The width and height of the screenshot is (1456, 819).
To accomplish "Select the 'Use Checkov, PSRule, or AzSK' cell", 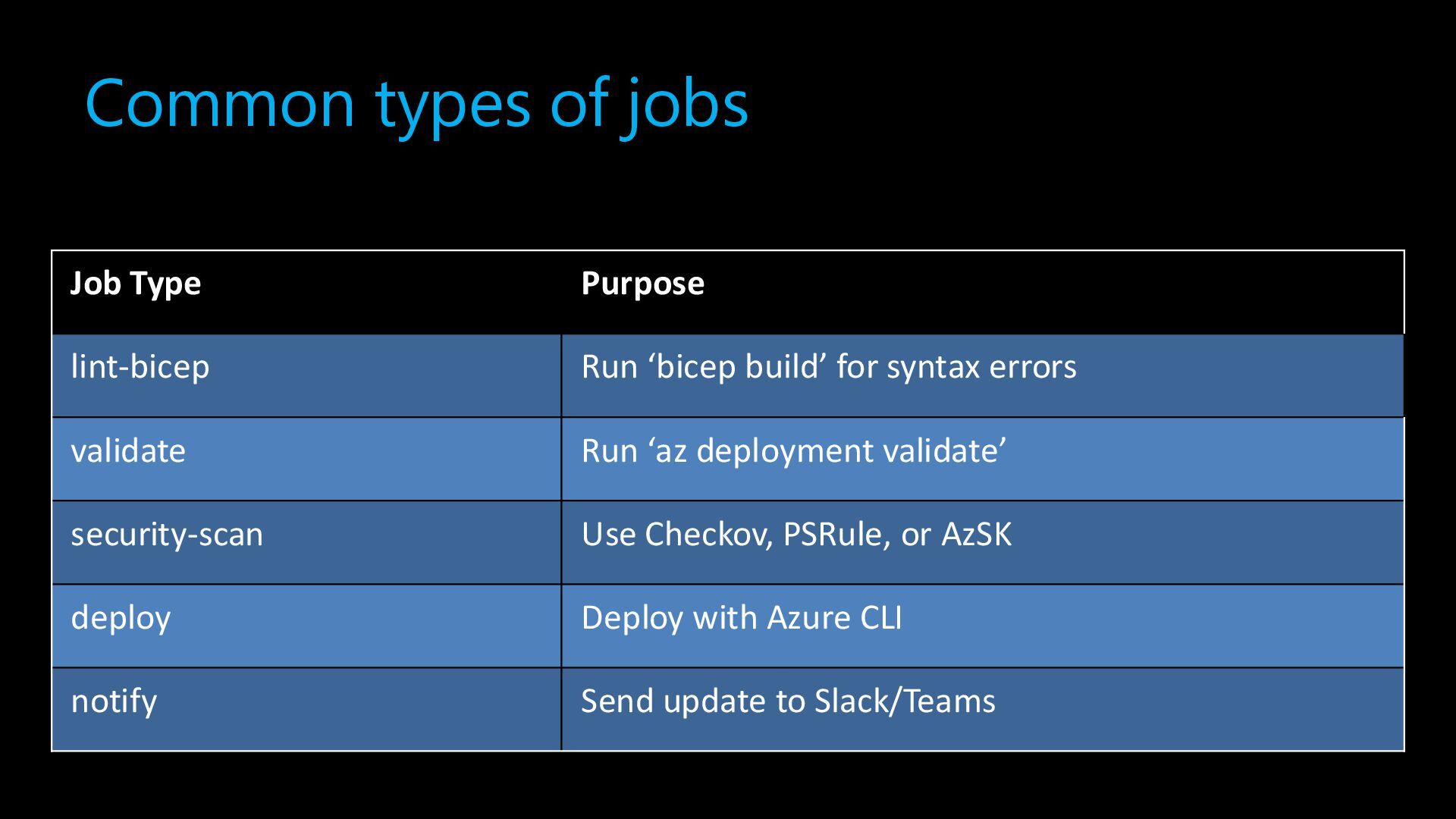I will (983, 542).
